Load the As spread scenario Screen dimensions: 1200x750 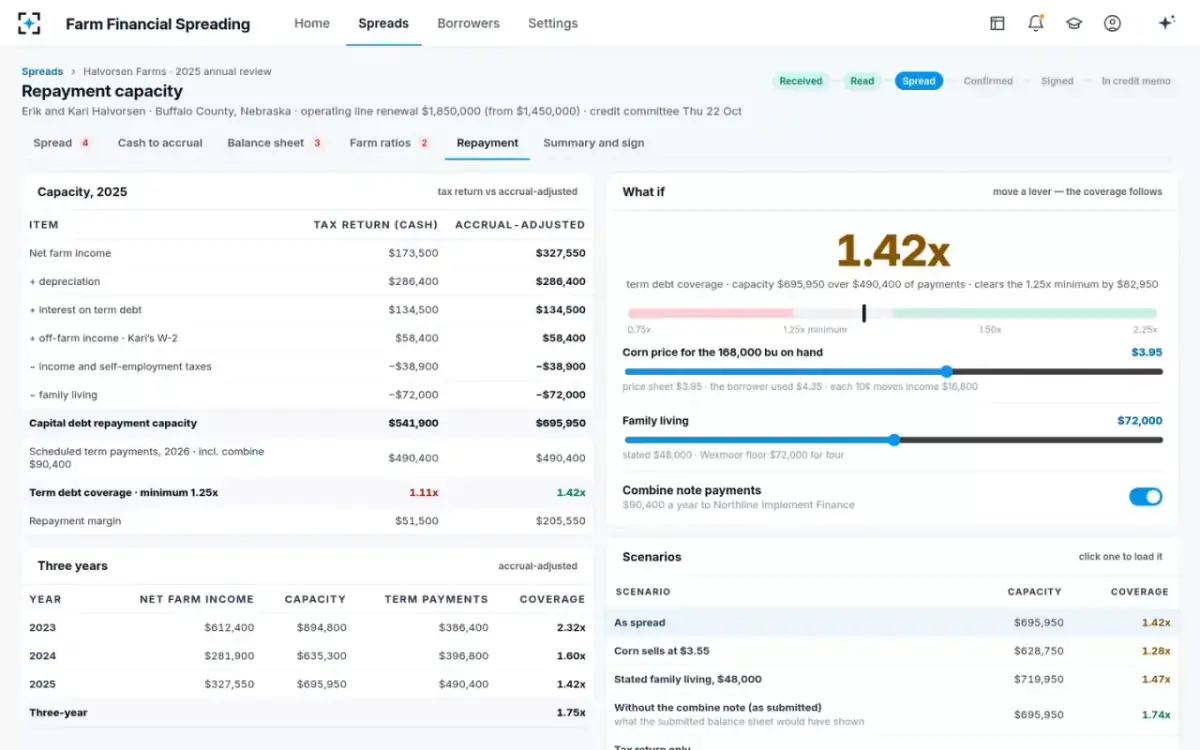(x=892, y=622)
